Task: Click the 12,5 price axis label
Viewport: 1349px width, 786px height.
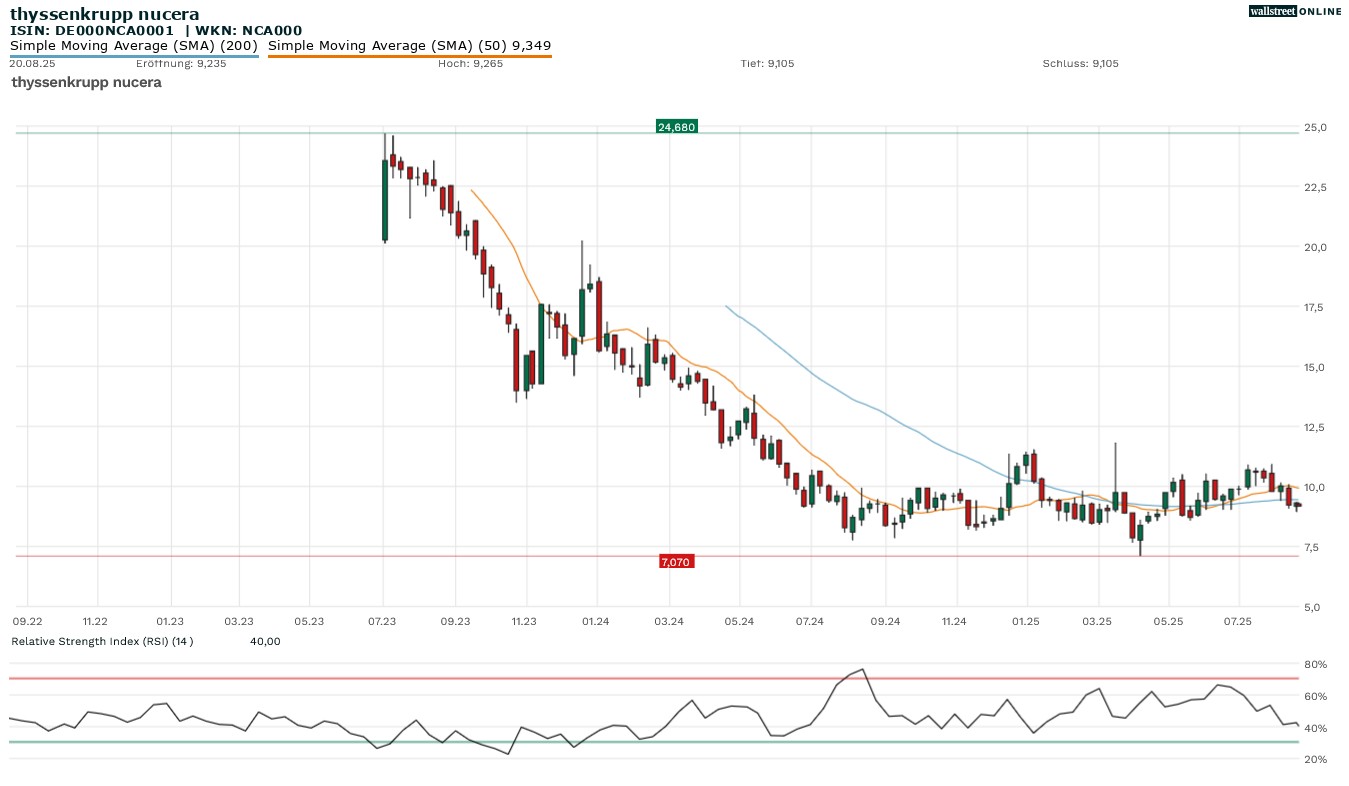Action: (x=1316, y=427)
